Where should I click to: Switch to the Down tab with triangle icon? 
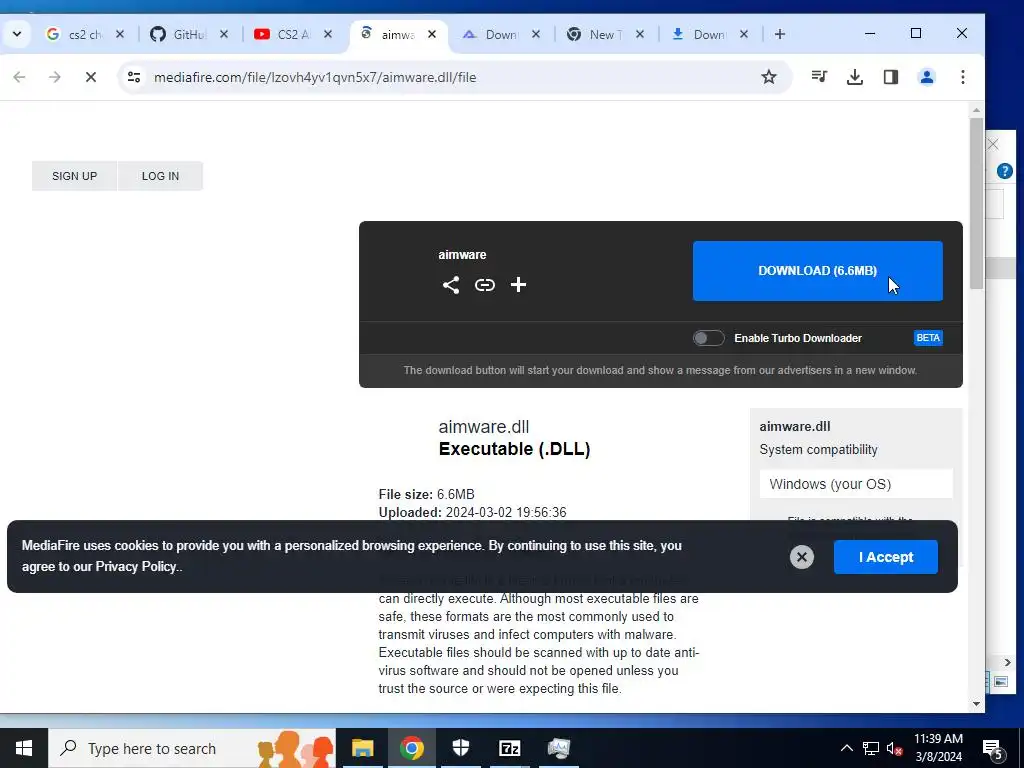tap(502, 34)
